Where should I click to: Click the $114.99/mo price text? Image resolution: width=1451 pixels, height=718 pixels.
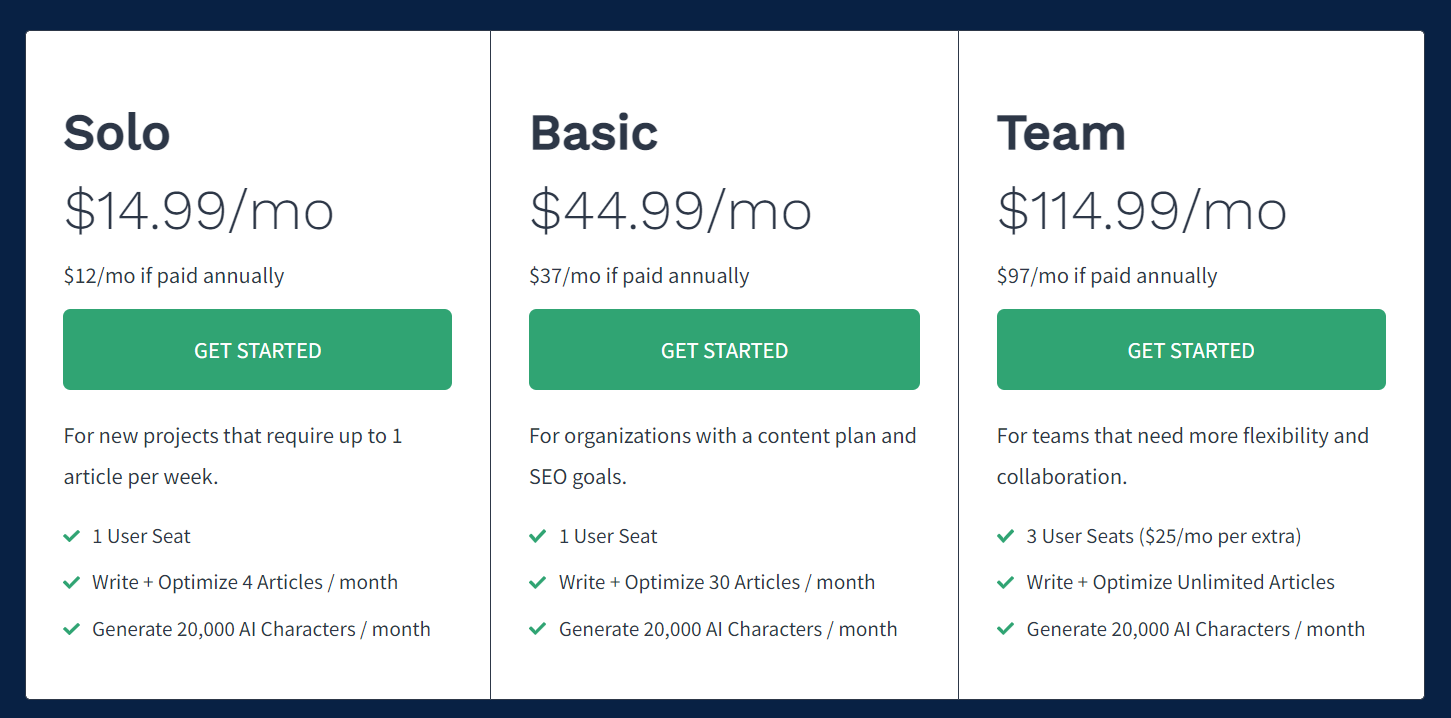(1142, 210)
